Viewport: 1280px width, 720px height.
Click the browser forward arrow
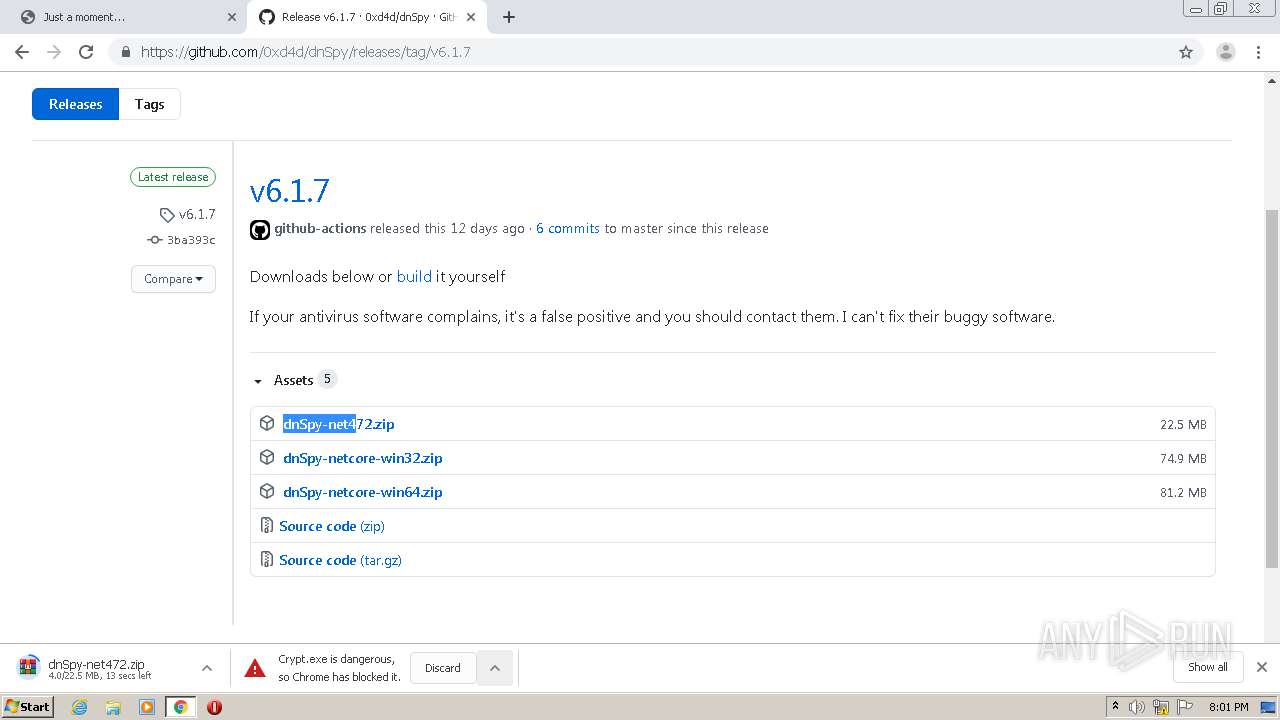pos(54,52)
